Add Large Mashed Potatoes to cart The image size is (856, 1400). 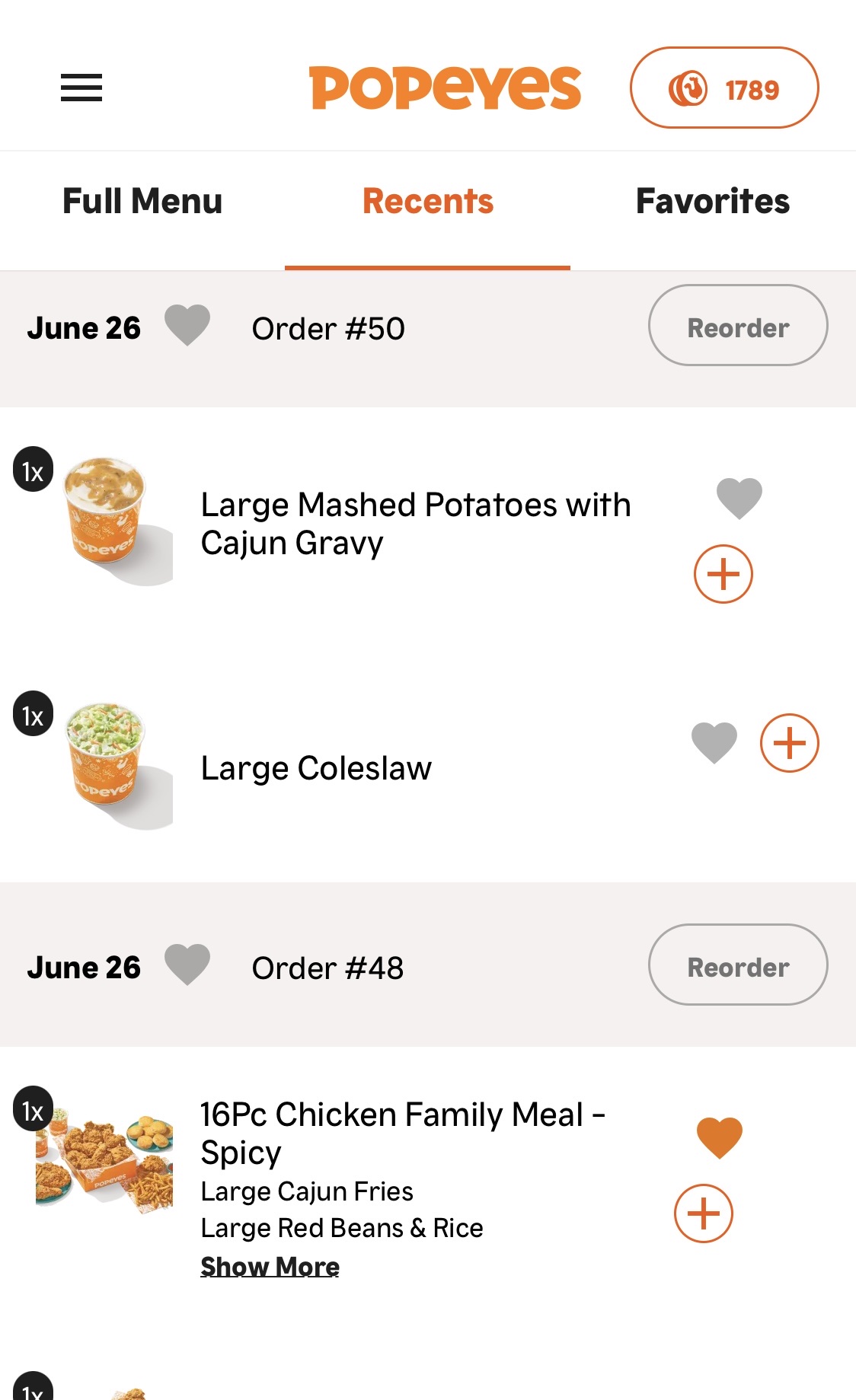click(723, 574)
